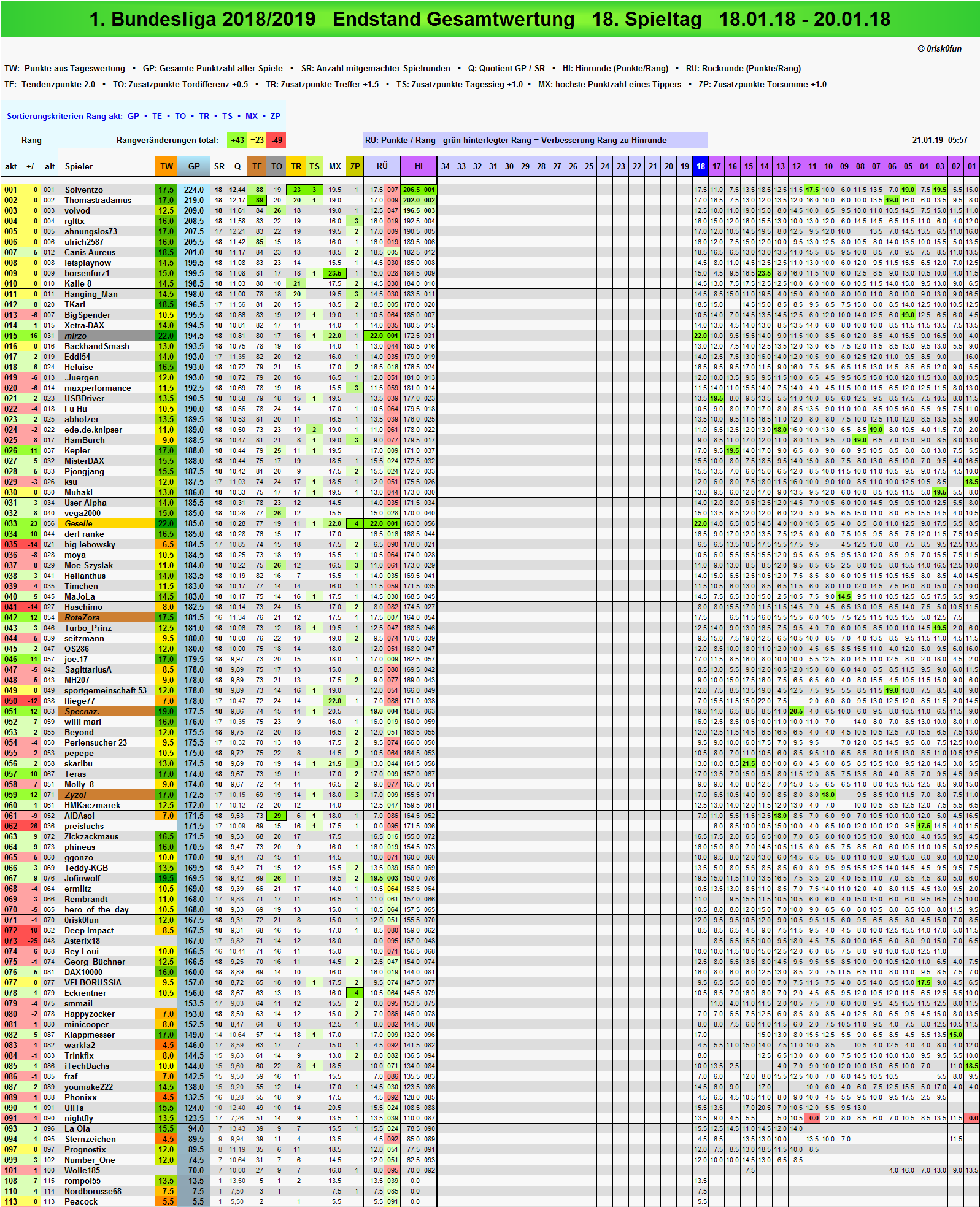Select player Jofinwolf

82,878
